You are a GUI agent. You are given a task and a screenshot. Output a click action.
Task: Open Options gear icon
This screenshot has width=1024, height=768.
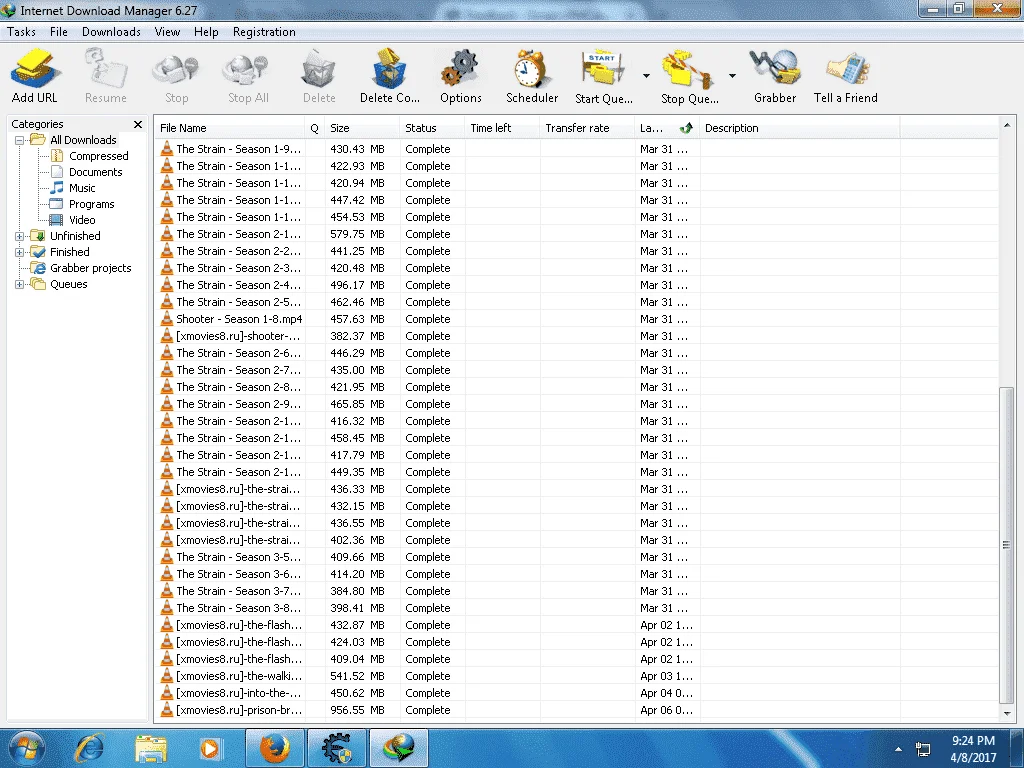(461, 75)
